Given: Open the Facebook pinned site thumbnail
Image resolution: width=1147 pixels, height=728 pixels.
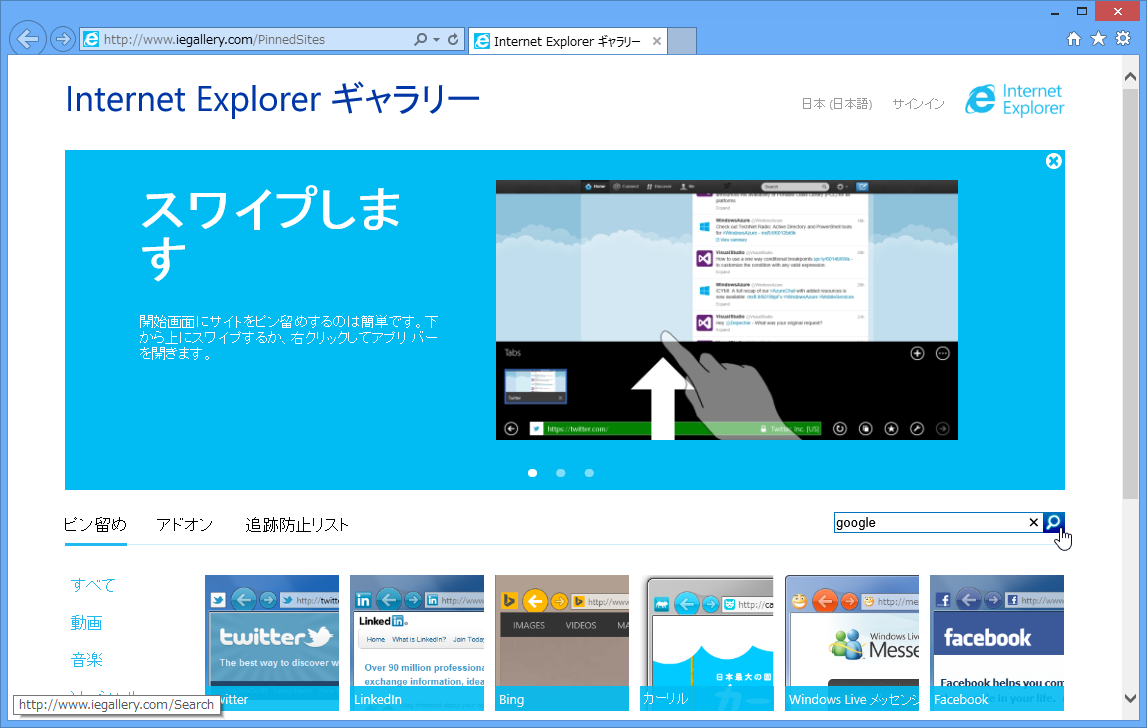Looking at the screenshot, I should pyautogui.click(x=997, y=642).
